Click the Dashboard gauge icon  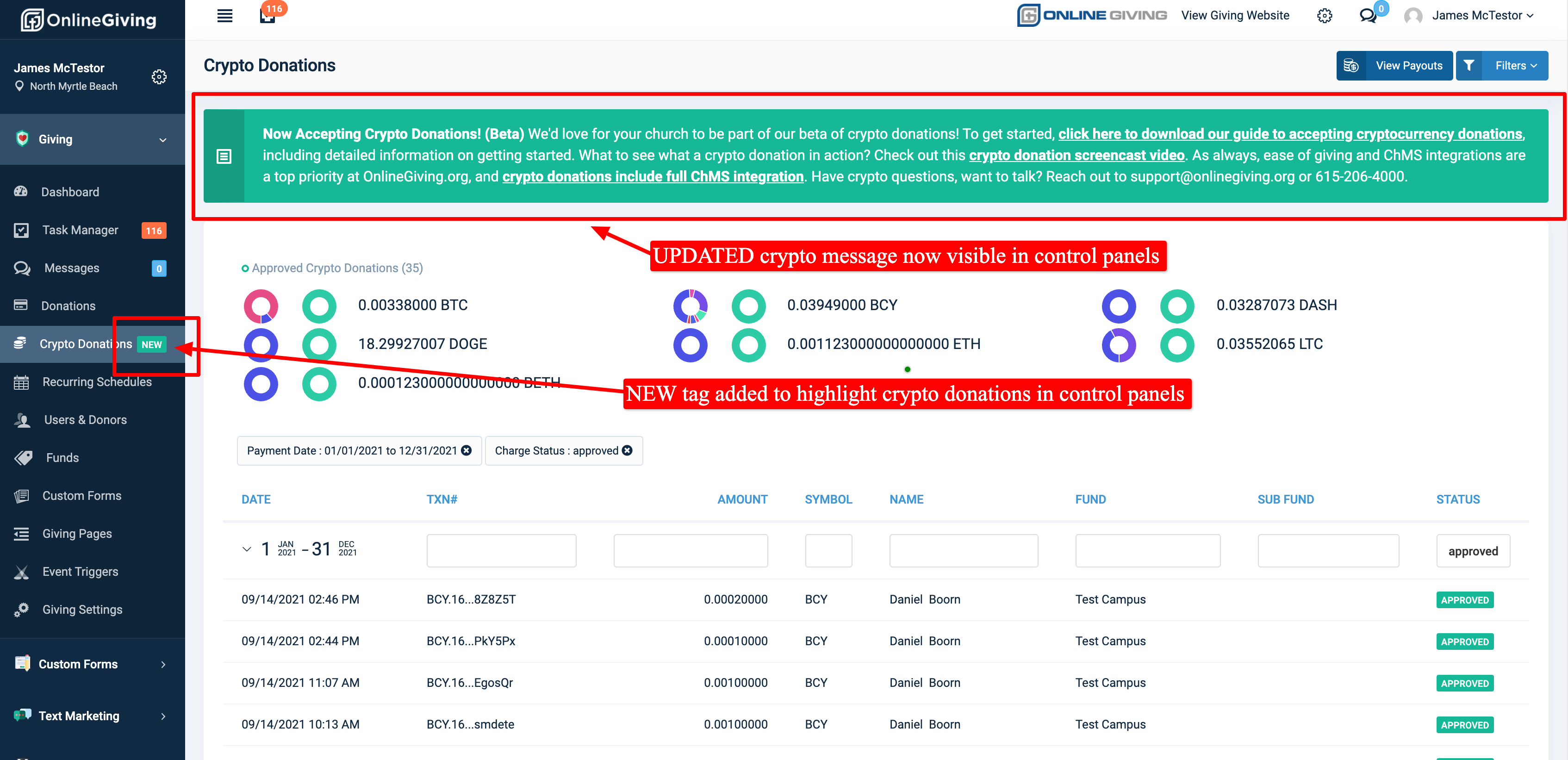(x=21, y=192)
